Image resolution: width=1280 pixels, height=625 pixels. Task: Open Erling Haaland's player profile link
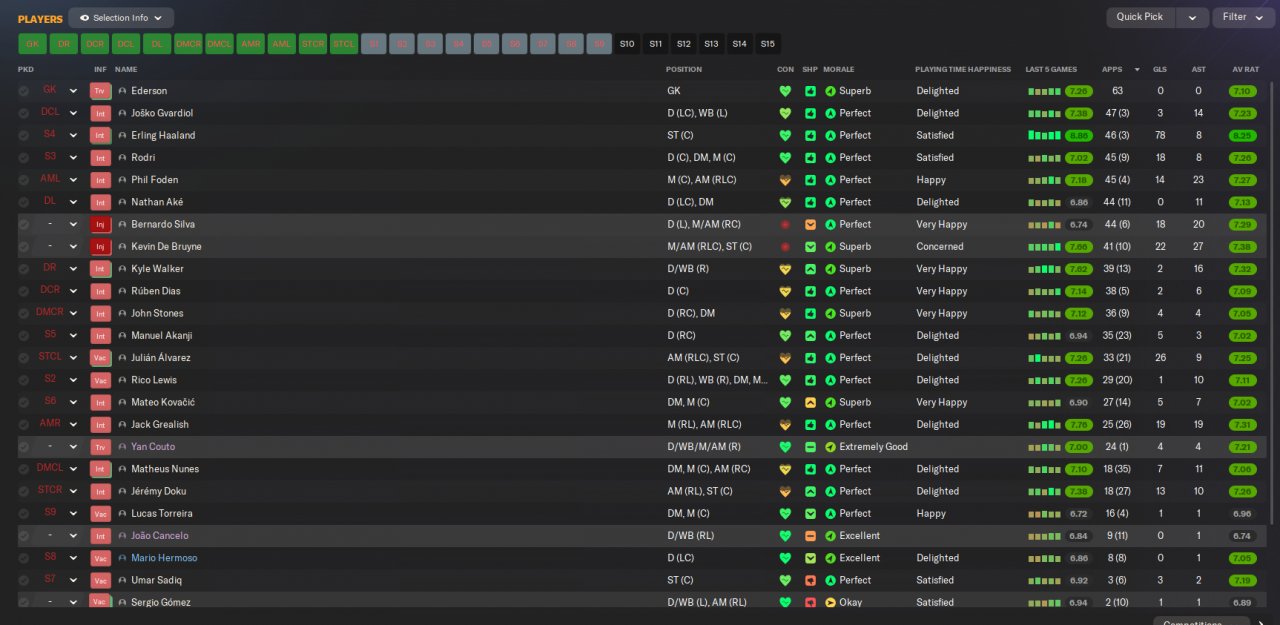[x=163, y=136]
